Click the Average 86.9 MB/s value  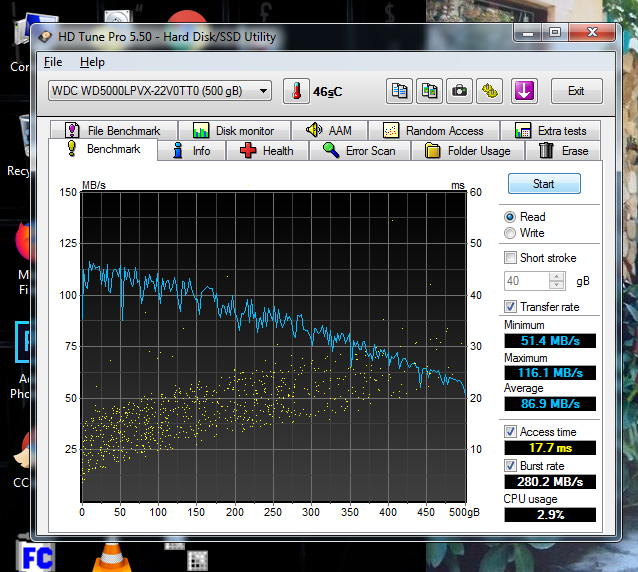tap(550, 404)
